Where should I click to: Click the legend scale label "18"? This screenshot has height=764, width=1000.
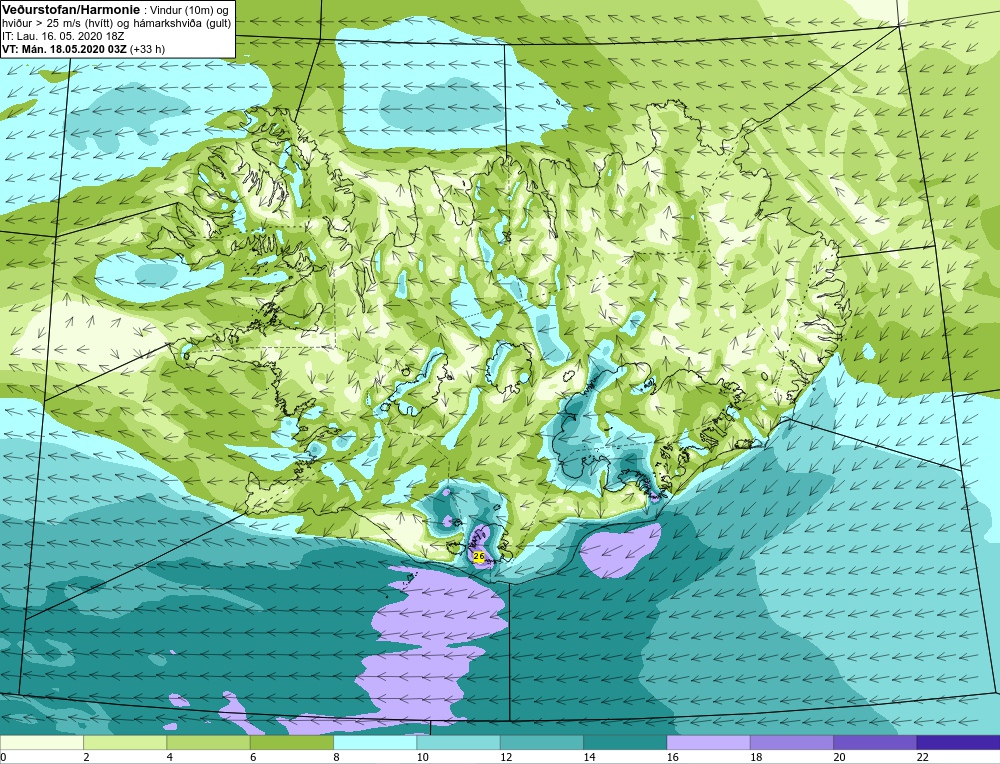[x=756, y=758]
